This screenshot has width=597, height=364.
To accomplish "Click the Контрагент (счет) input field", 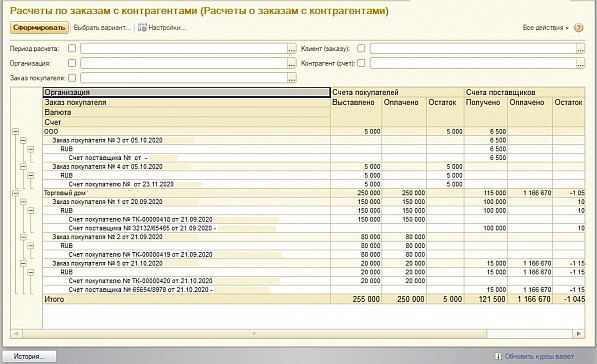I will click(473, 63).
